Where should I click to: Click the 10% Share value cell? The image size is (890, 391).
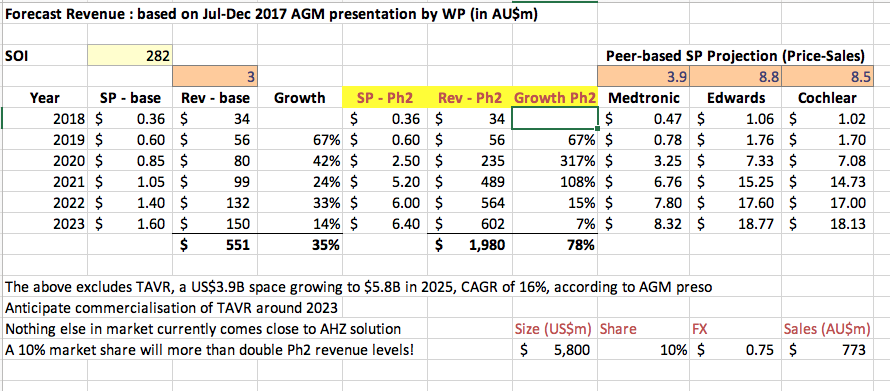tap(644, 350)
